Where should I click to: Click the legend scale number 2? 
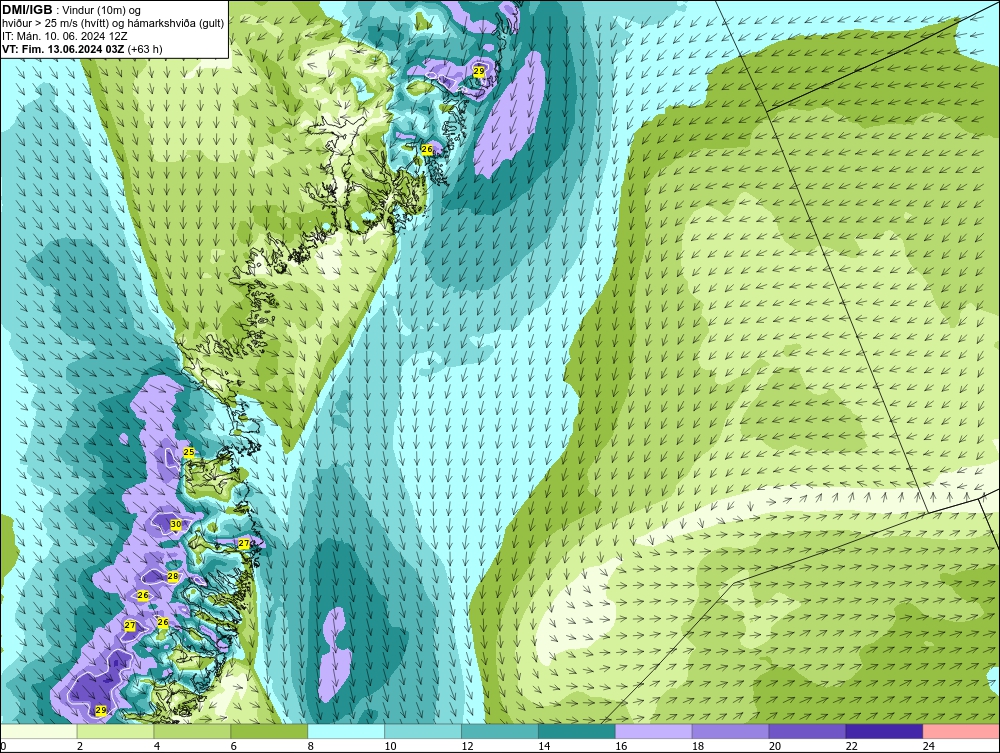pos(80,746)
